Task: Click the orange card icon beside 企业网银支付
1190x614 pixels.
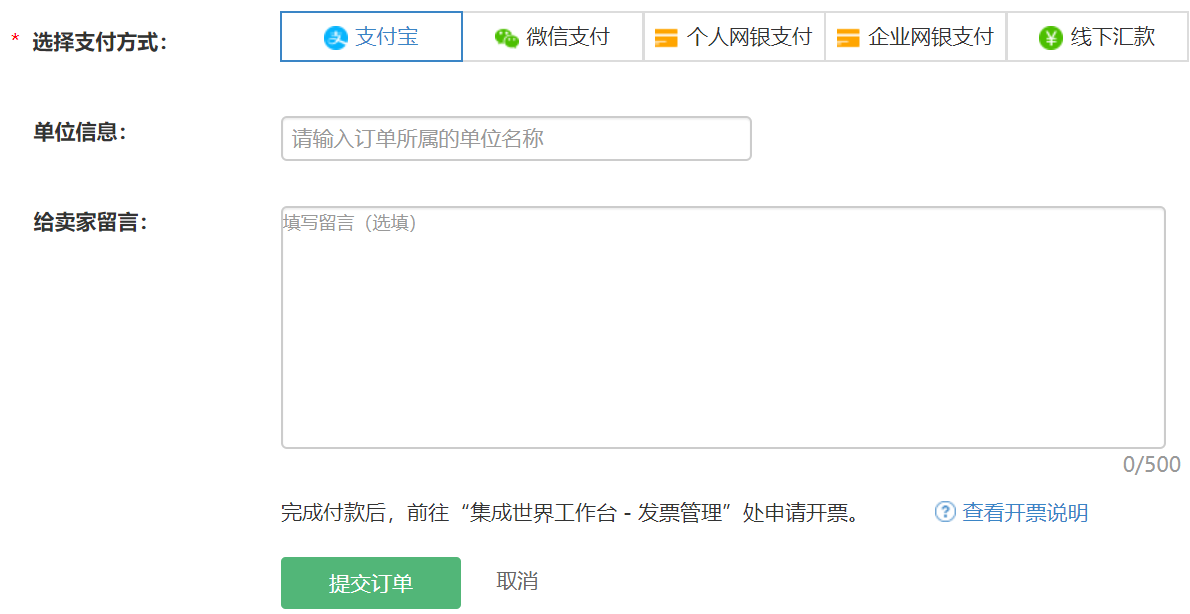Action: click(x=848, y=38)
